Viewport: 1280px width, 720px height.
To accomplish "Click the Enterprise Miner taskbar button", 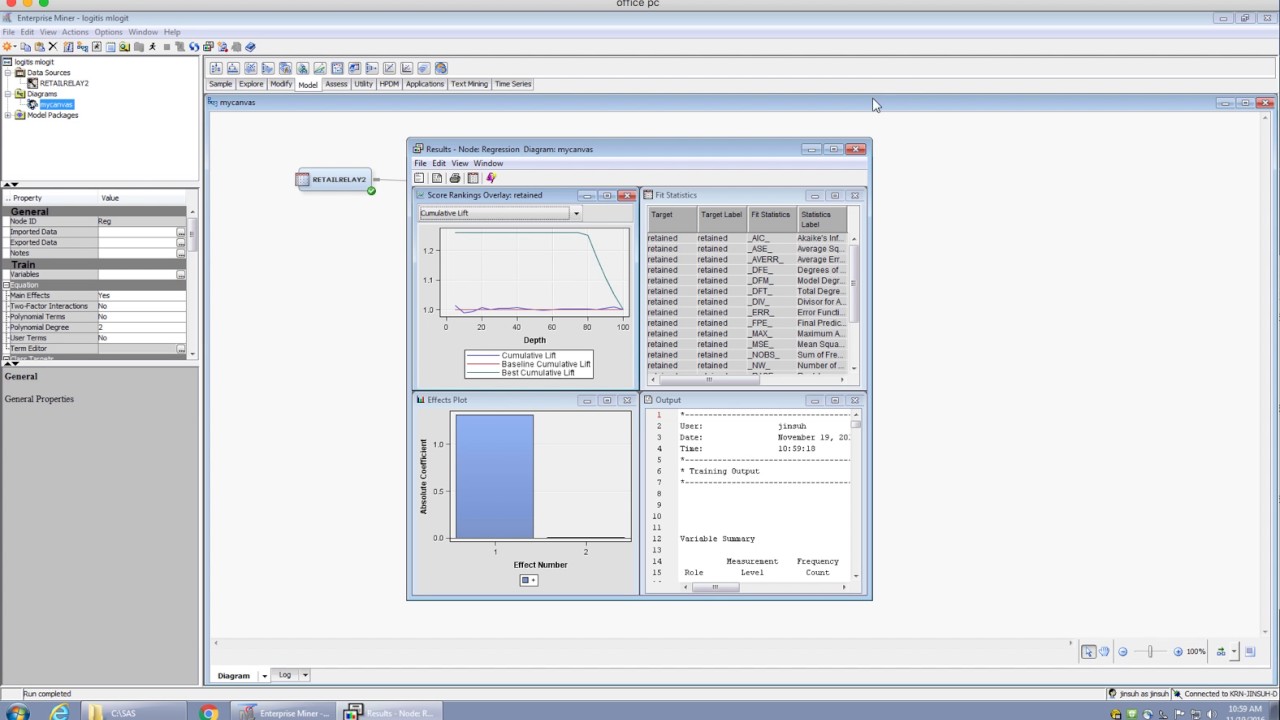I will 283,712.
